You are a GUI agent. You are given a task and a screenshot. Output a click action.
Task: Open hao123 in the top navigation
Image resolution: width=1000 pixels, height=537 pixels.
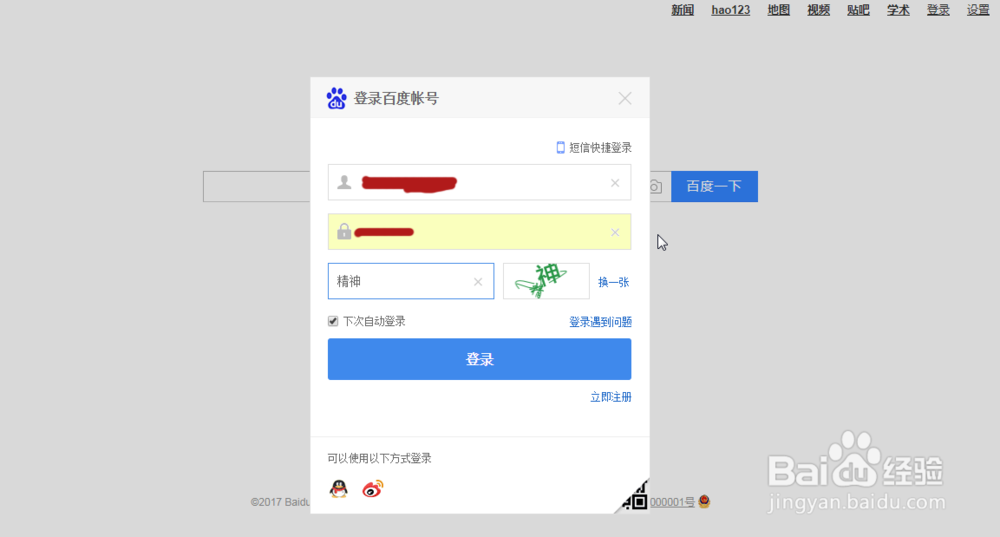[x=731, y=10]
